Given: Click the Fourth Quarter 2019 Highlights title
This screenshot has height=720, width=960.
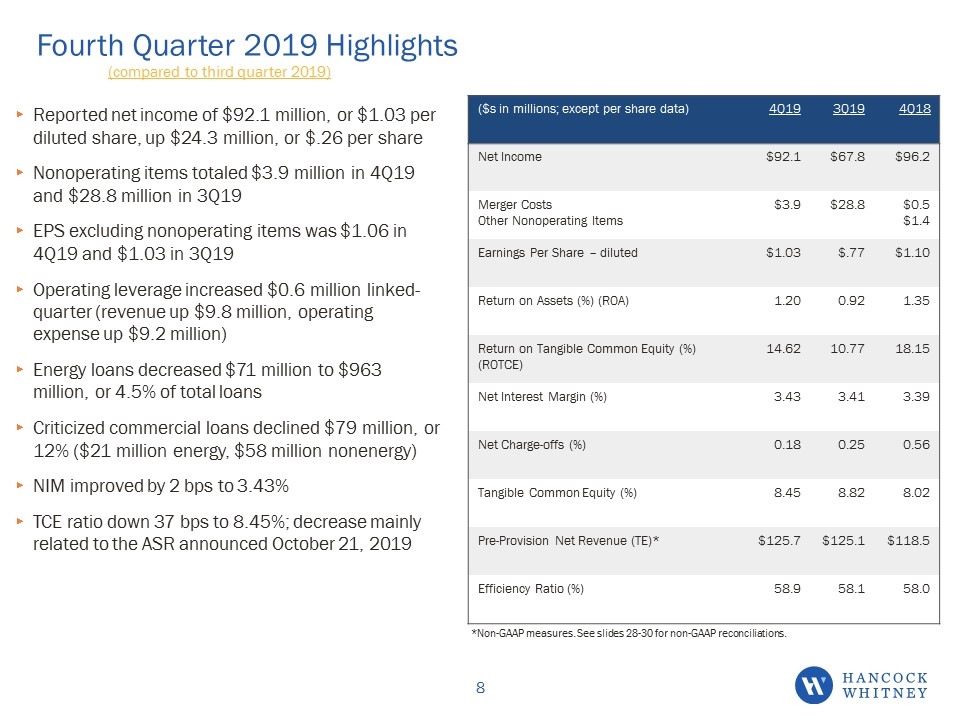Looking at the screenshot, I should point(247,45).
